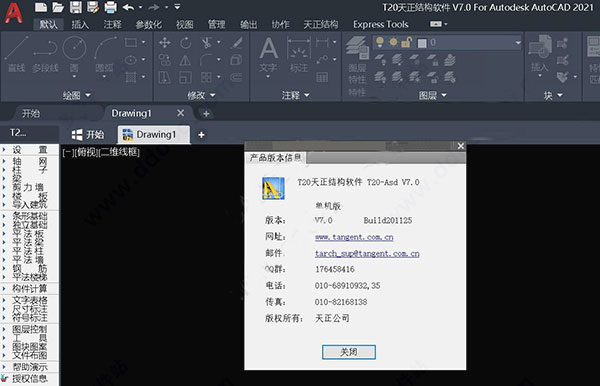This screenshot has width=600, height=386.
Task: Open the 文字 text tool dropdown arrow
Action: point(268,77)
